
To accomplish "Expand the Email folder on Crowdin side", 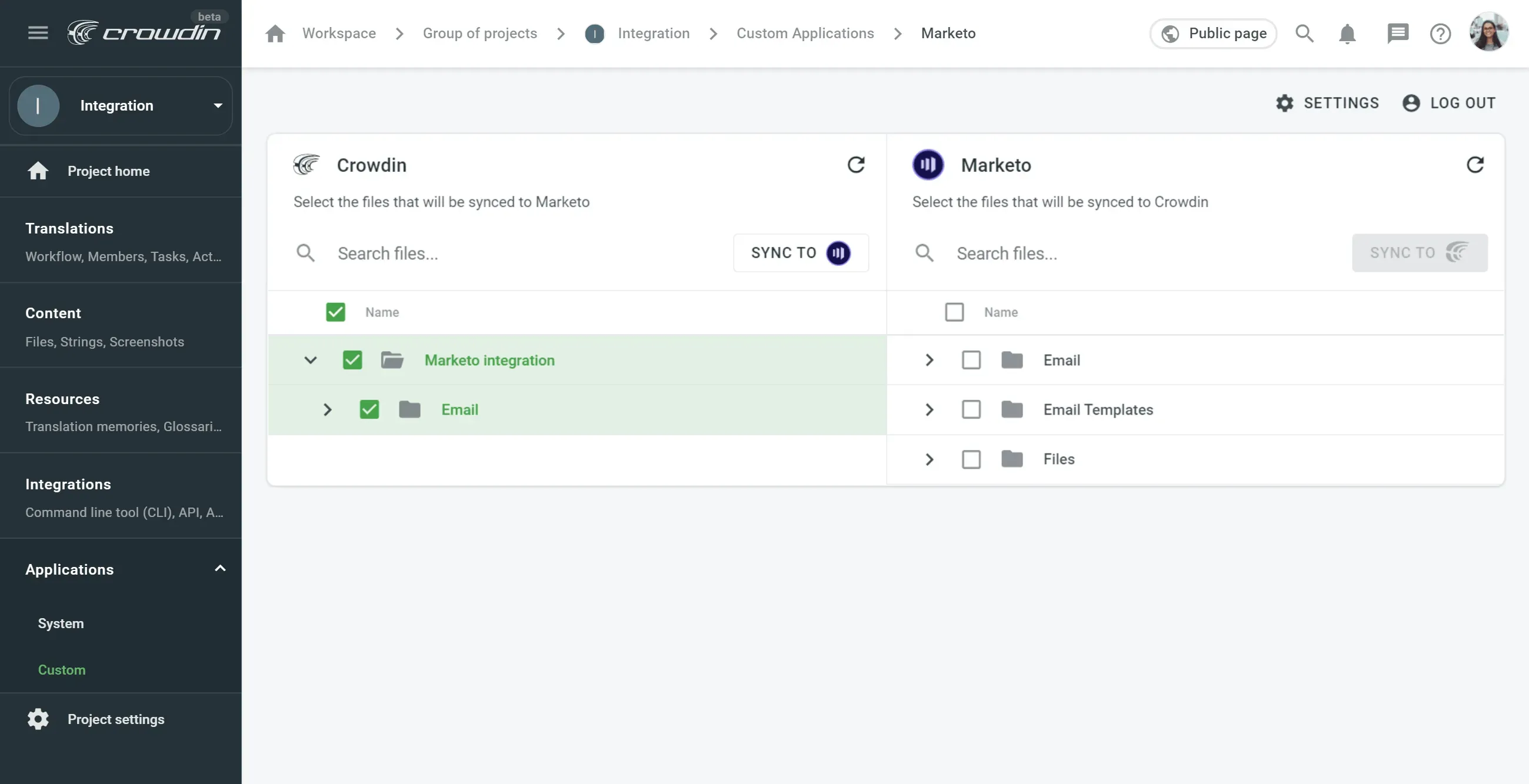I will [x=328, y=409].
